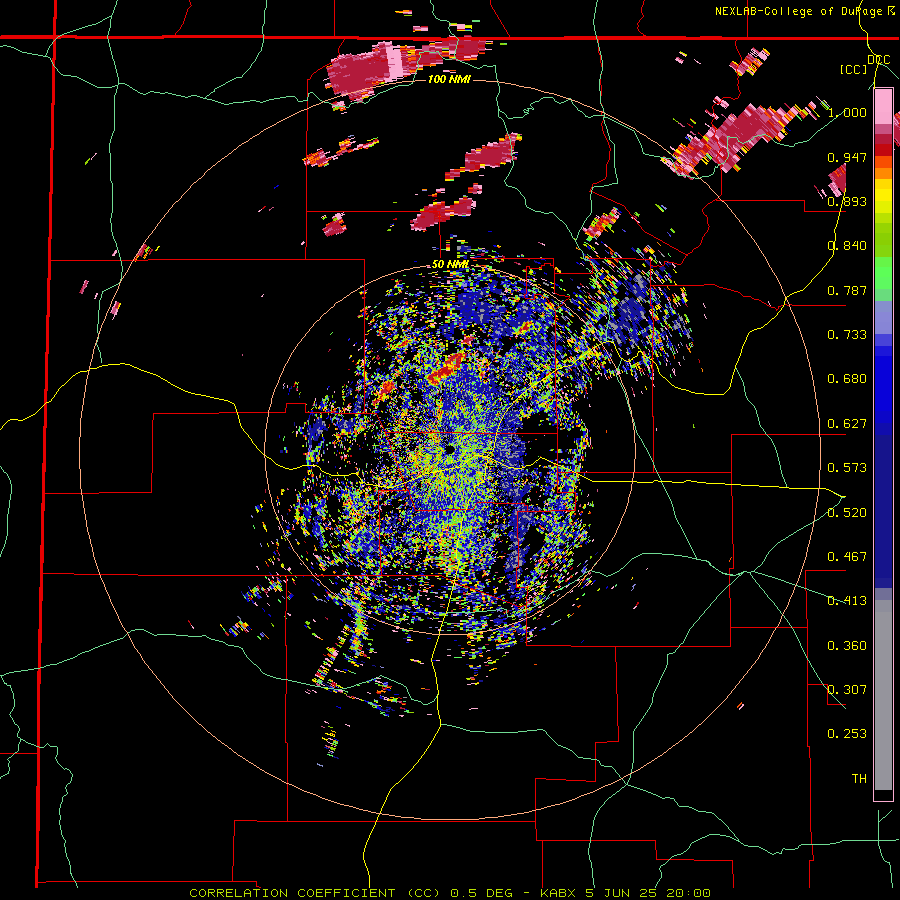Viewport: 900px width, 900px height.
Task: Select the 0.360 scale label
Action: pyautogui.click(x=847, y=646)
